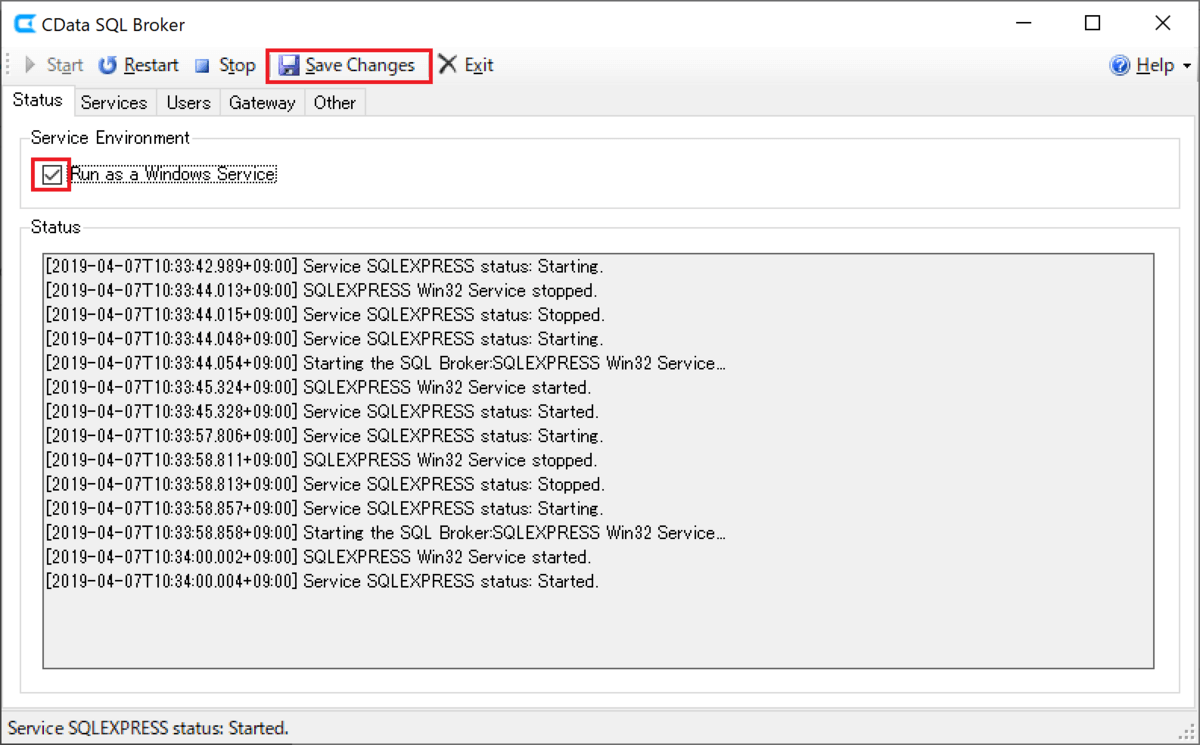Select log line with timestamp 10:33:58.813
Screen dimensions: 1200x745
325,484
